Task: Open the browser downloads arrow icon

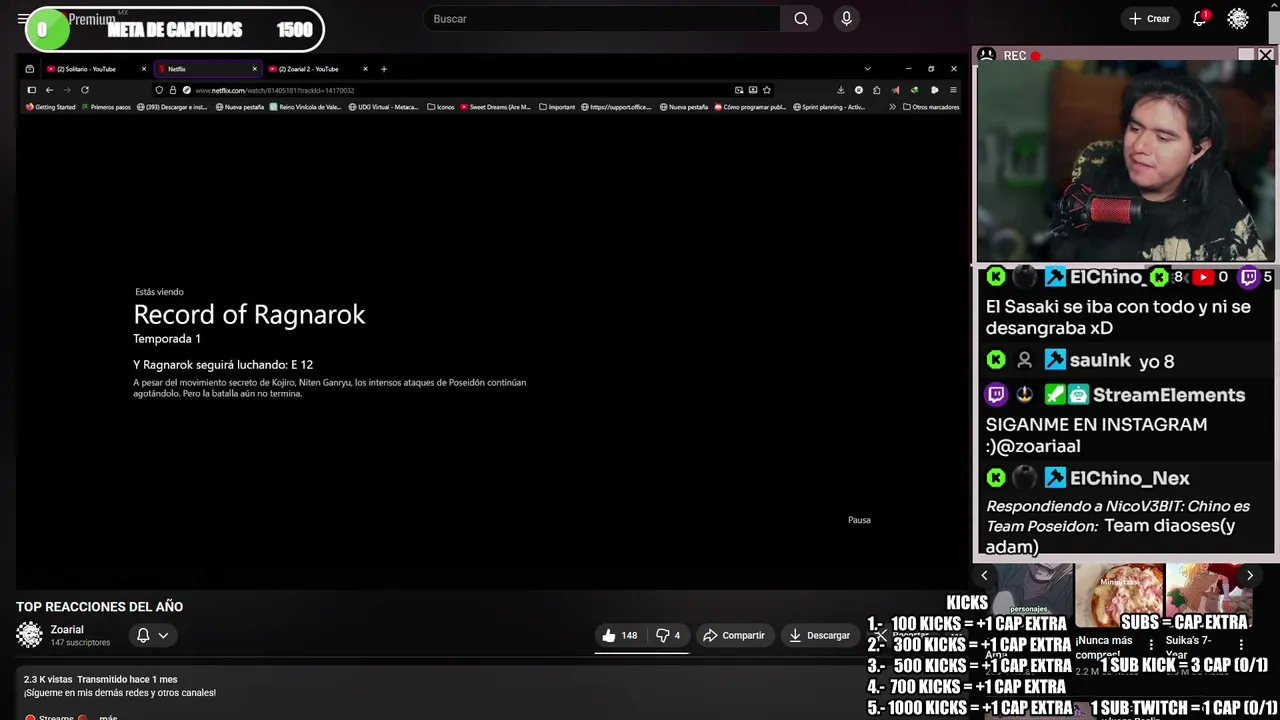Action: pyautogui.click(x=840, y=90)
